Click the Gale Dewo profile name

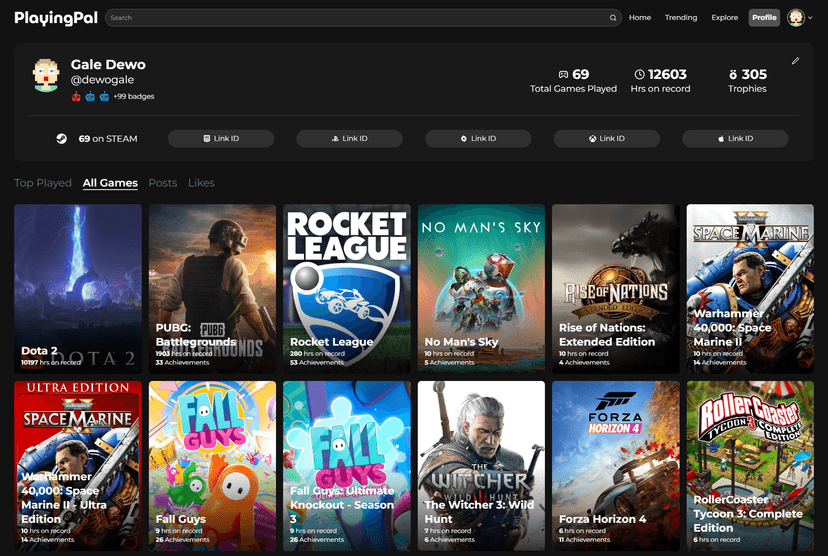(108, 64)
